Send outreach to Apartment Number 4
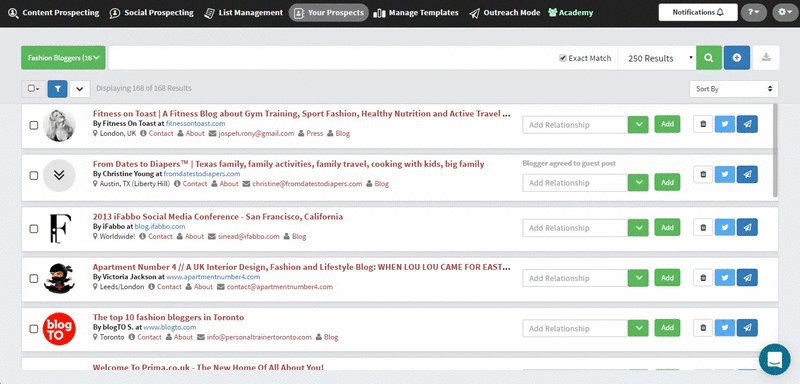 (747, 278)
